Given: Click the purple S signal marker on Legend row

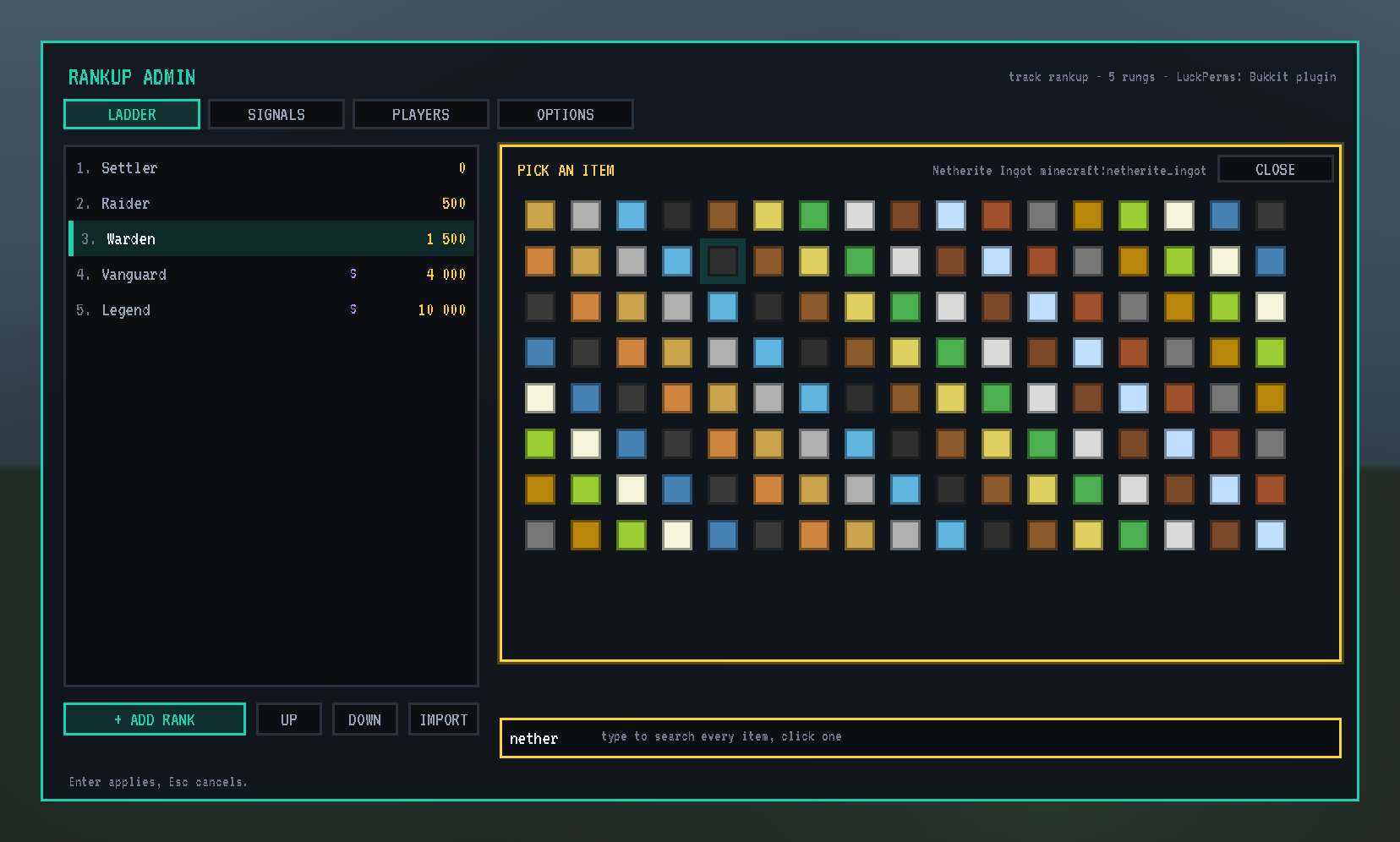Looking at the screenshot, I should point(353,309).
